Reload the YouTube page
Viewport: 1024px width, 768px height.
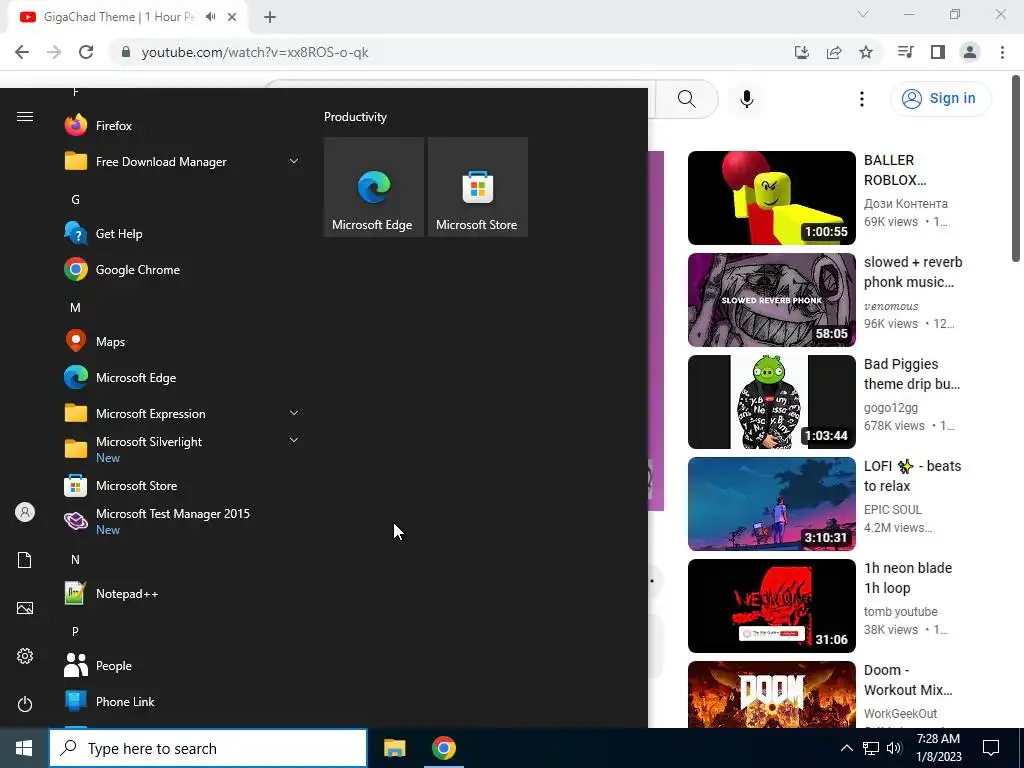(86, 52)
